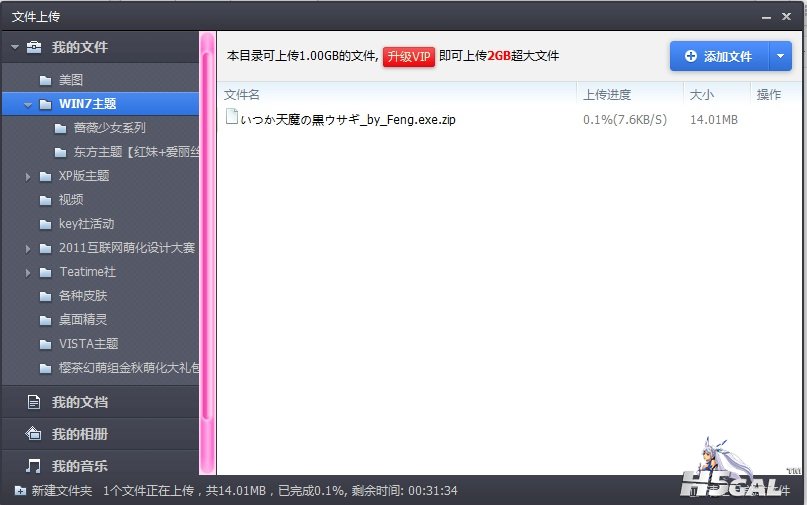The image size is (807, 505).
Task: Open the 我的文件 section header
Action: pos(100,47)
